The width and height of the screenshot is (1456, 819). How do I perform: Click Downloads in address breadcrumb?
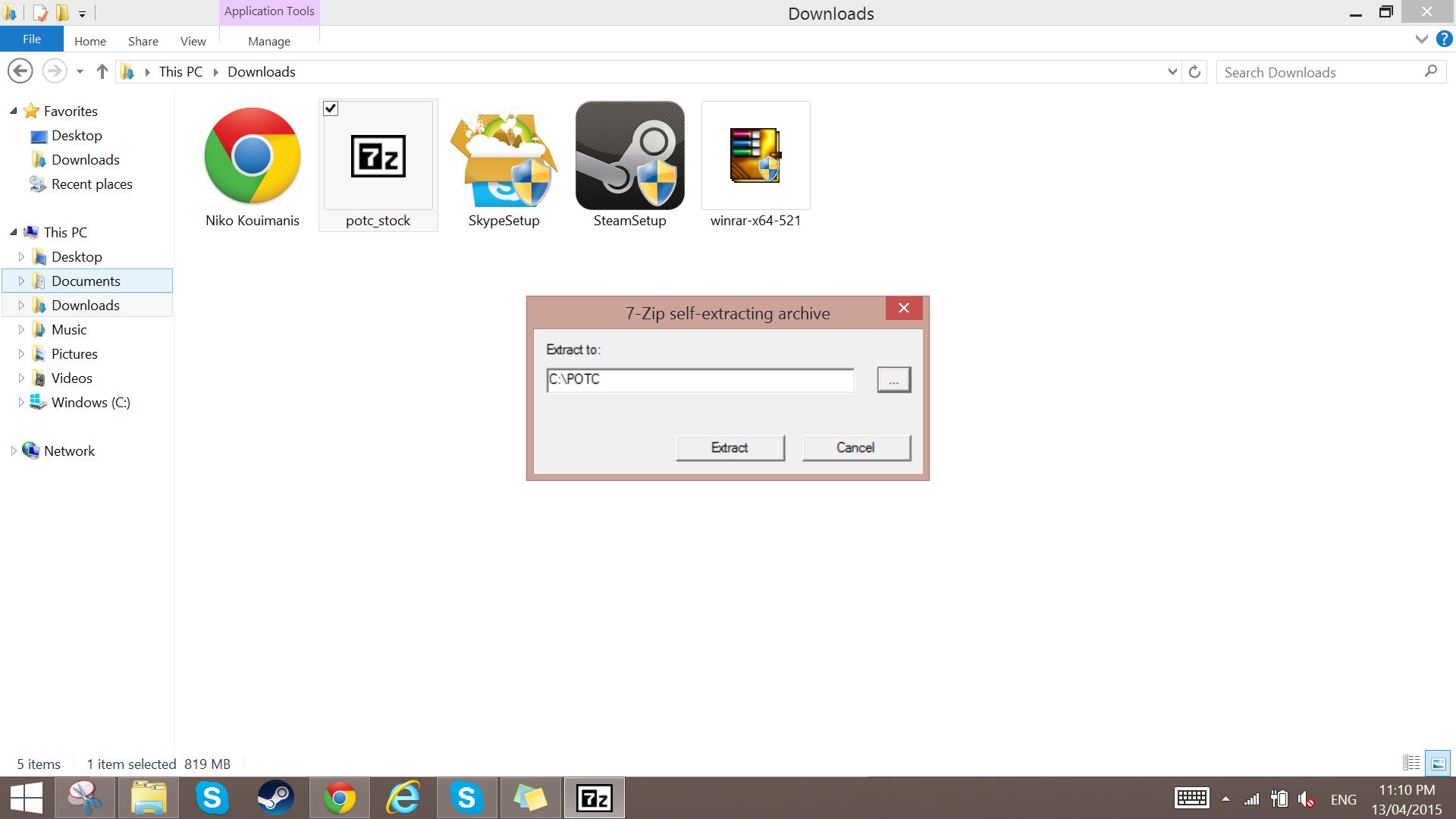click(262, 71)
